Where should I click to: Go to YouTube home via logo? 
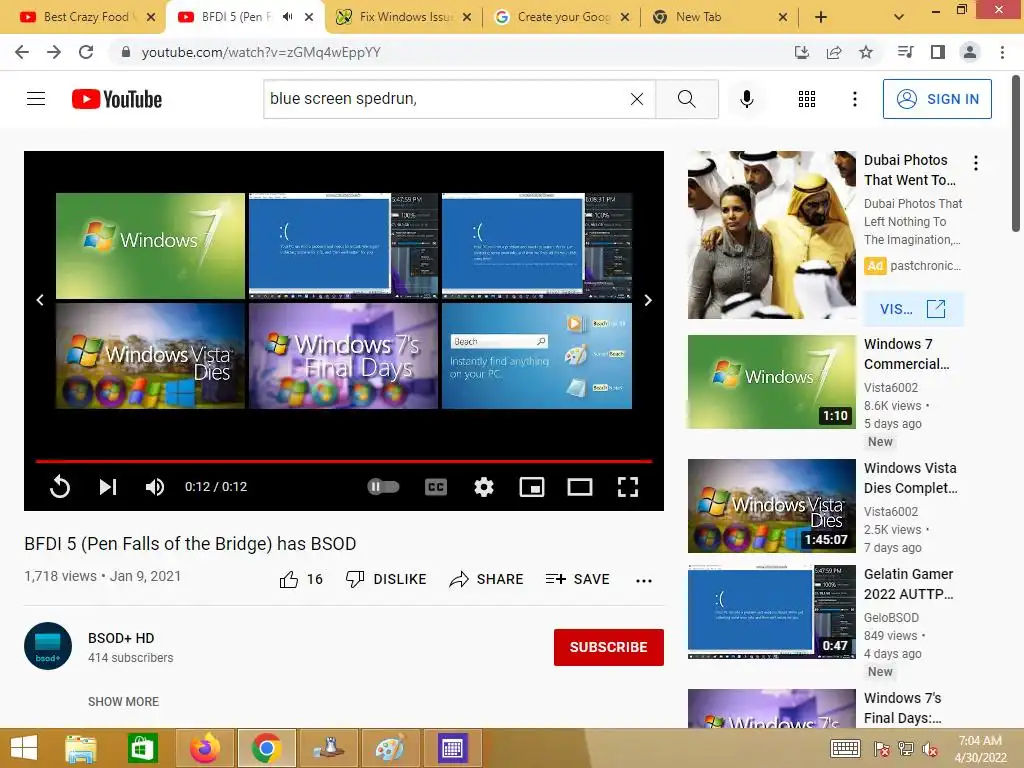[117, 99]
